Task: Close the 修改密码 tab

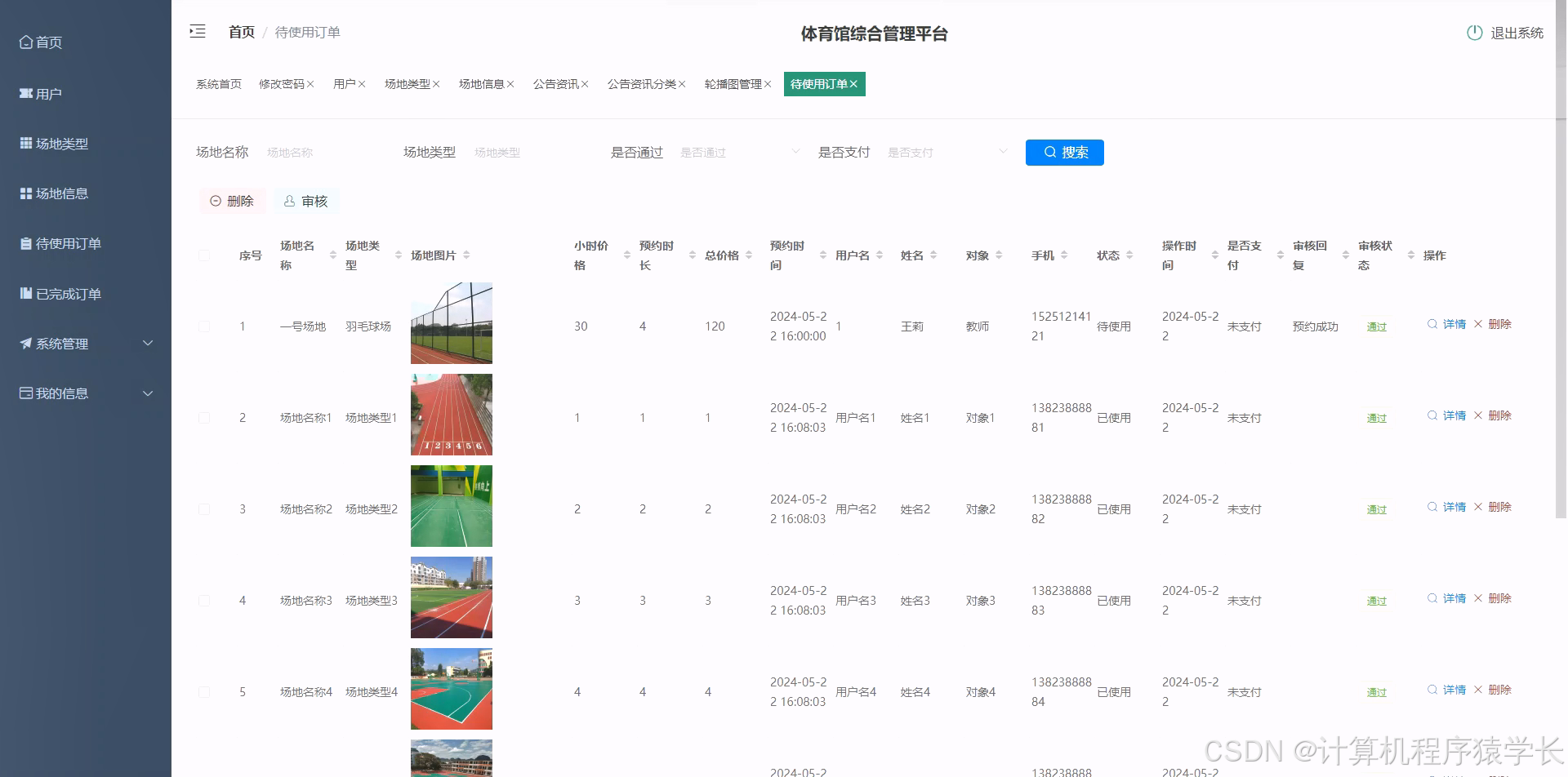Action: pyautogui.click(x=310, y=84)
